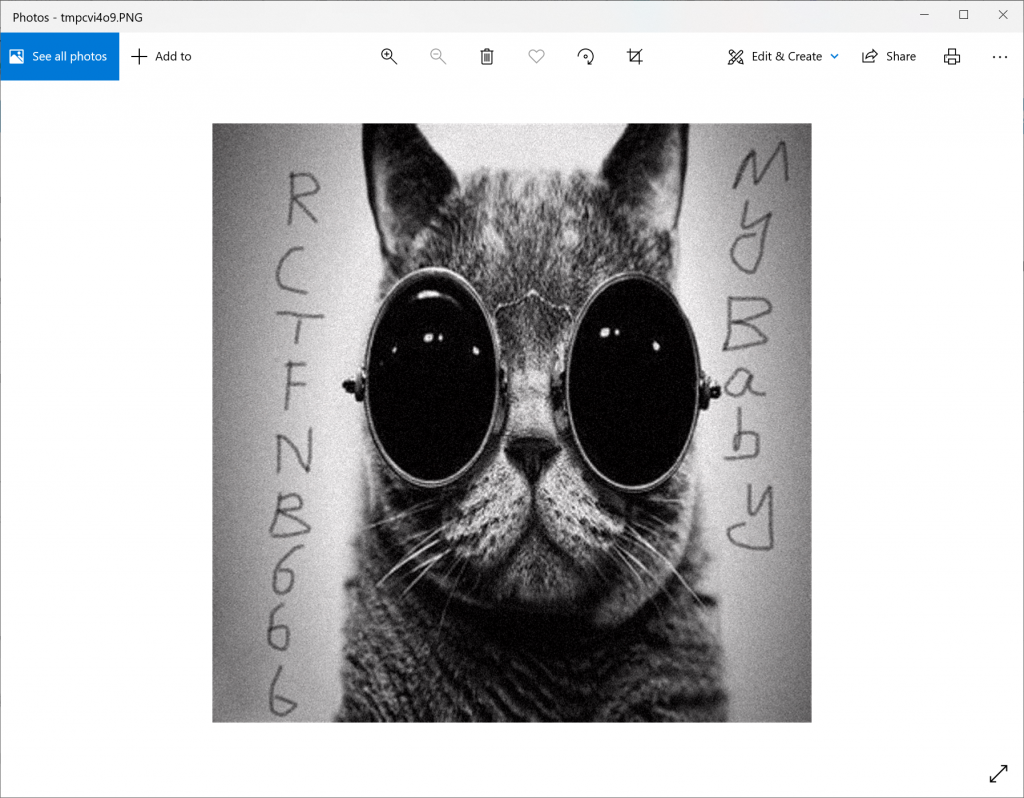Click the handwritten 'RCTFNB666' text in the photo
The height and width of the screenshot is (798, 1024).
point(292,440)
